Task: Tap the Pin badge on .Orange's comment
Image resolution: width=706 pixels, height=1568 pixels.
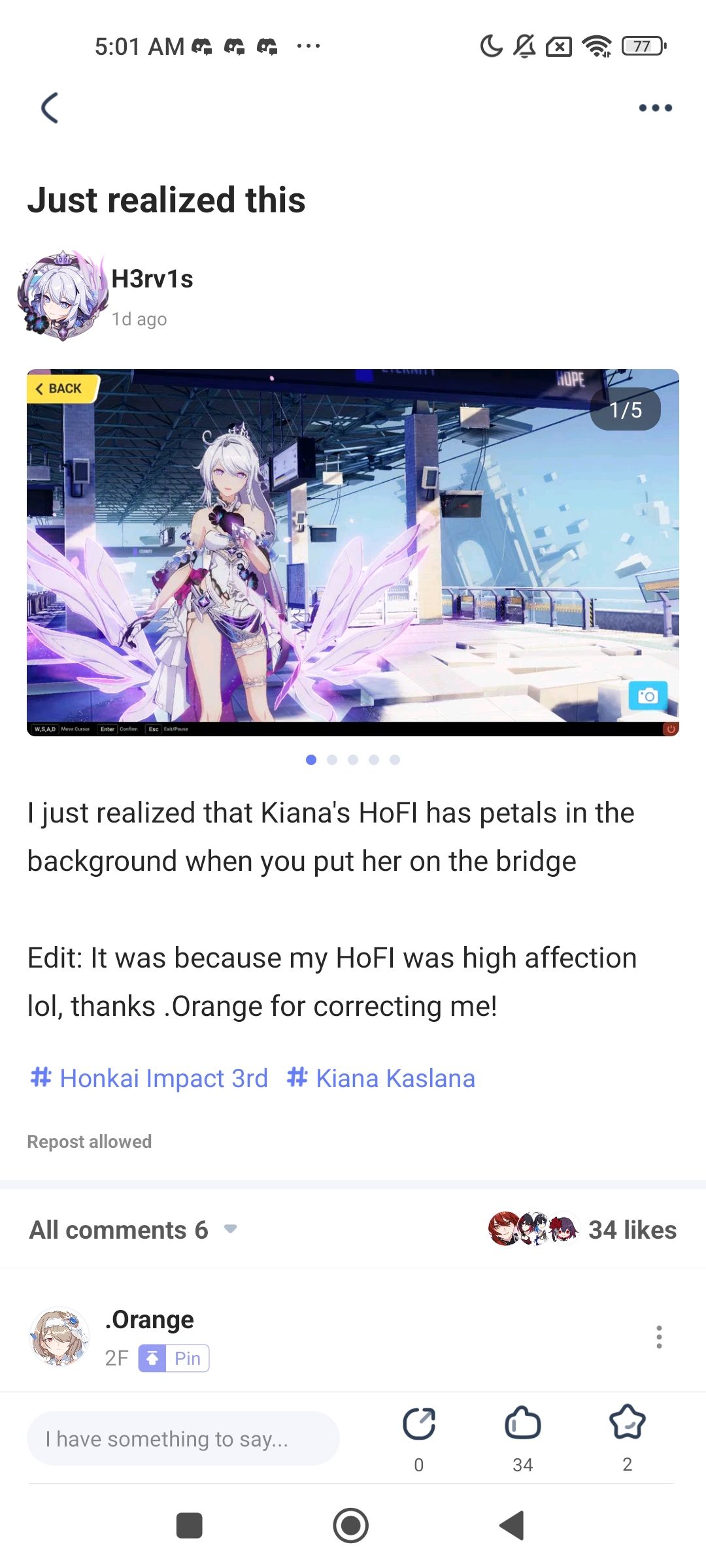Action: point(174,1358)
